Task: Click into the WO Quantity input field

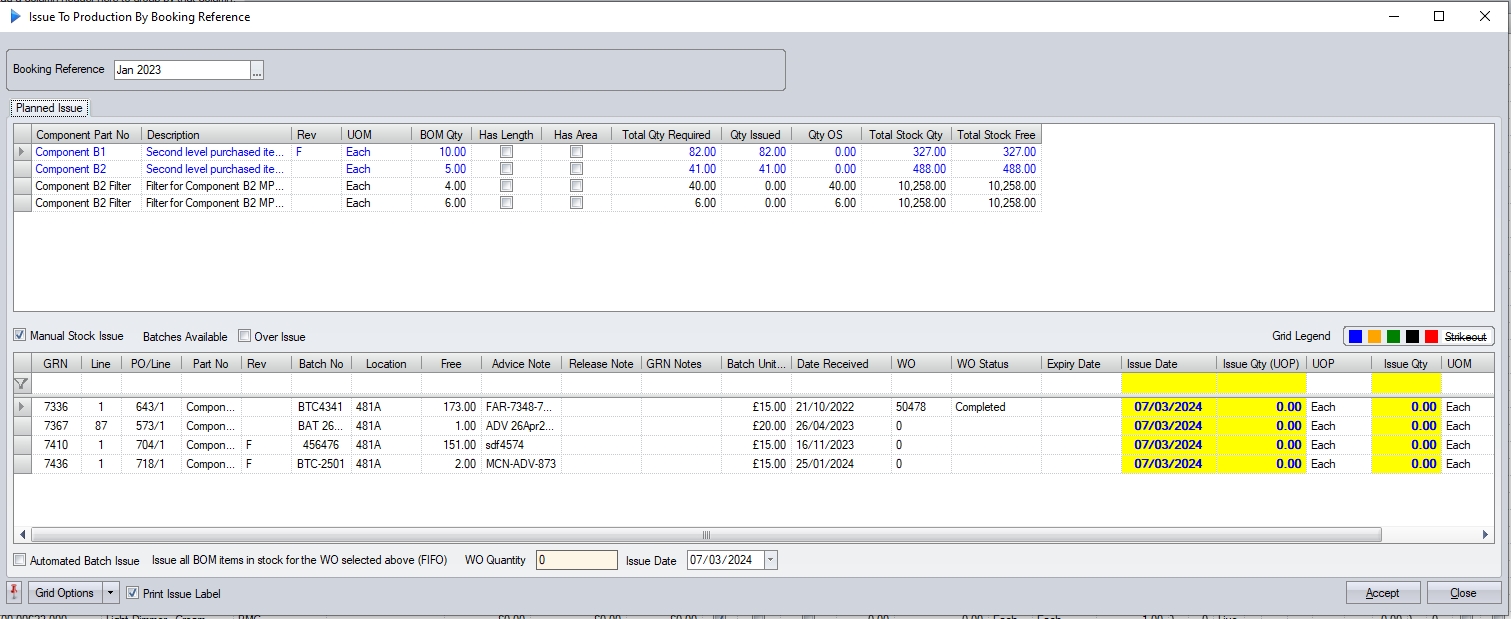Action: click(577, 561)
